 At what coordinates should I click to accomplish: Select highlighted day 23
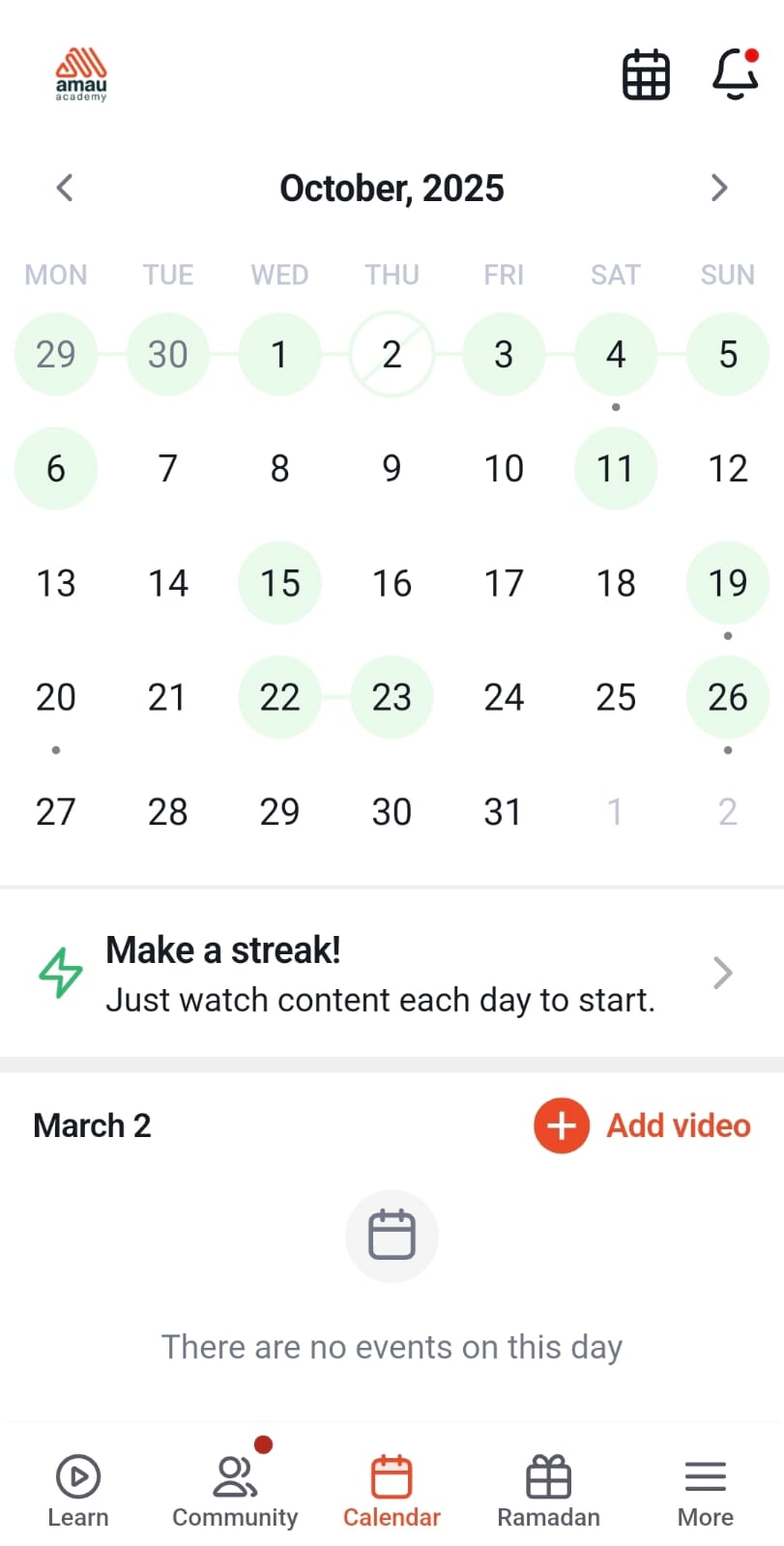[392, 697]
